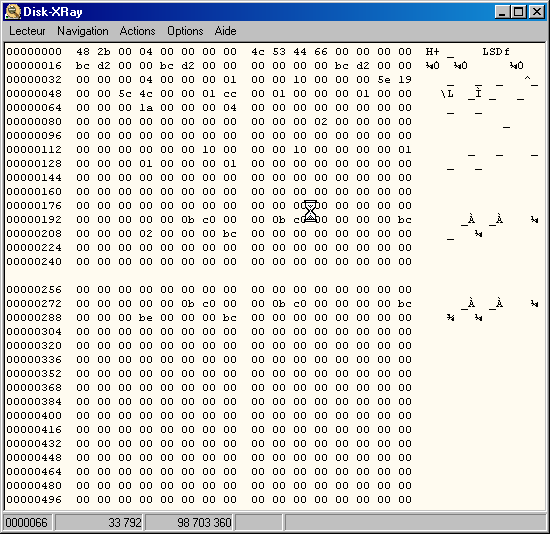
Task: Click status bar field showing 98 703 360
Action: pos(189,522)
